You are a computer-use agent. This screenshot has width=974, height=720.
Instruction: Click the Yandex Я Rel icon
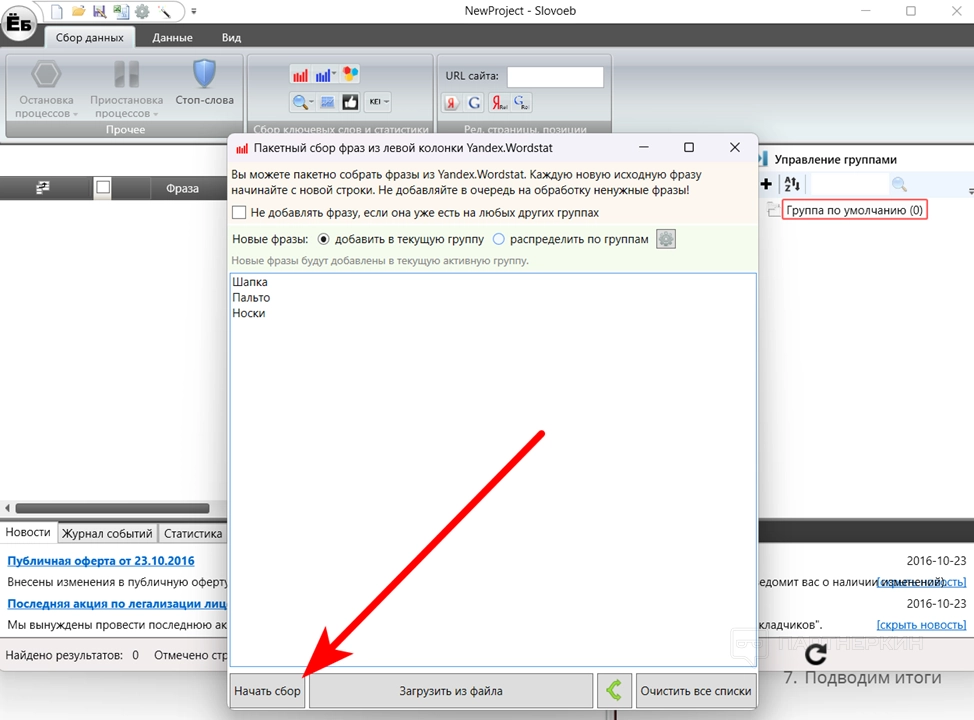(x=498, y=103)
